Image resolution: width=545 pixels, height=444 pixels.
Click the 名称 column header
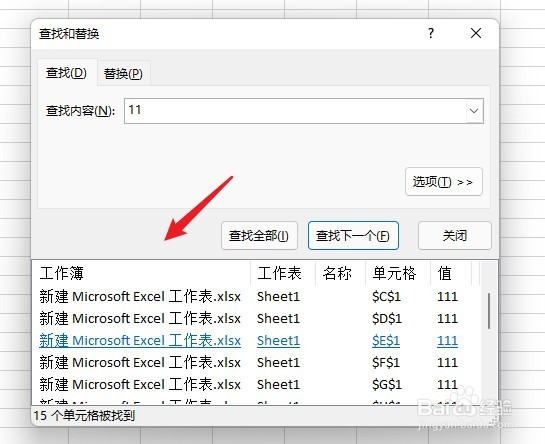point(340,273)
